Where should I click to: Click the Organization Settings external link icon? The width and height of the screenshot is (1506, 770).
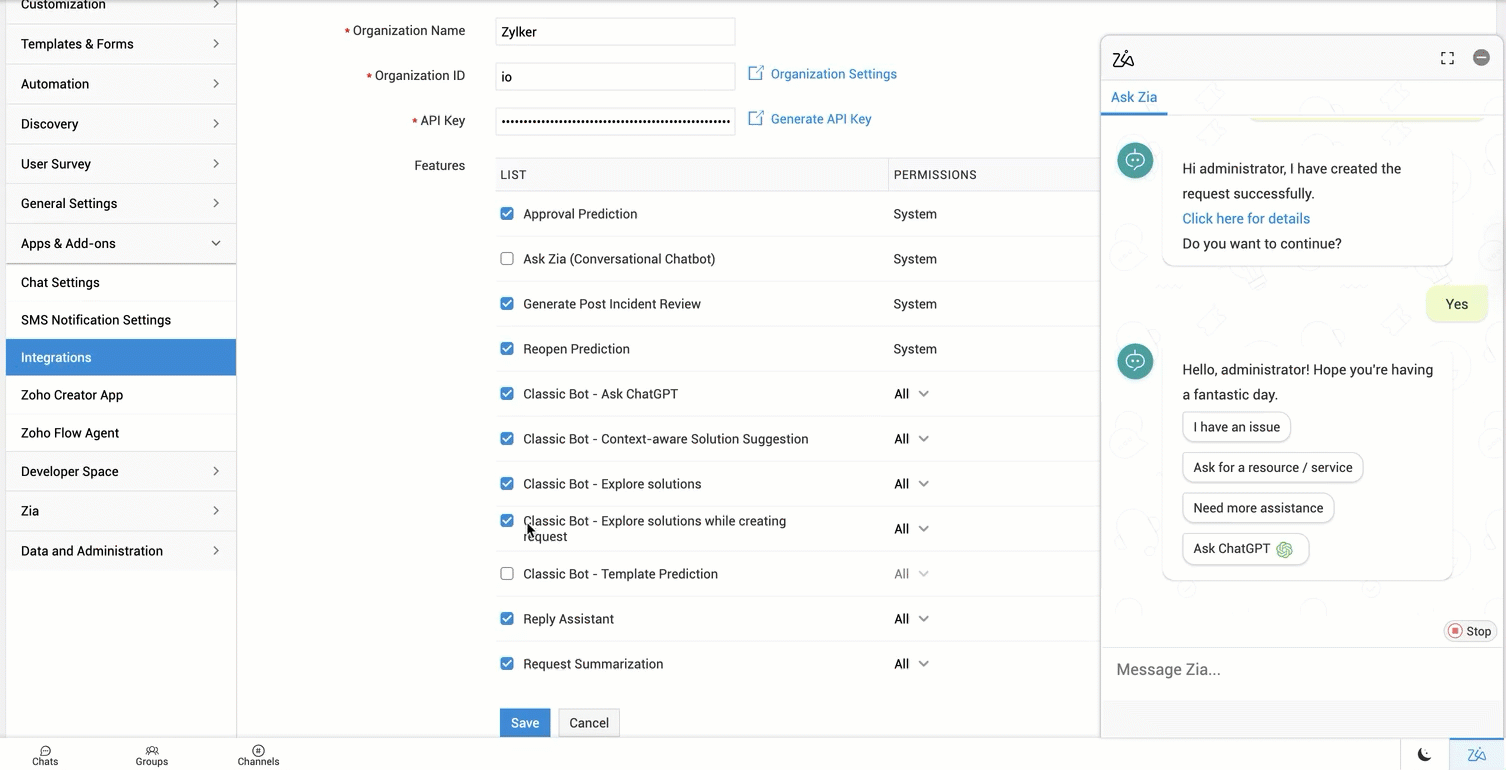756,74
